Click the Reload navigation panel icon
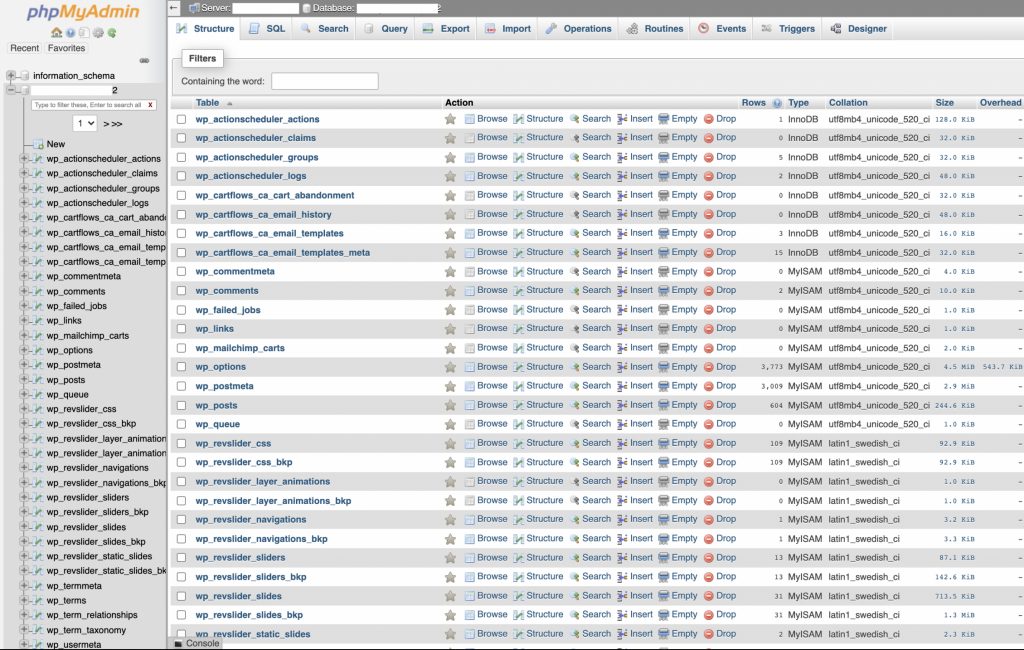1024x650 pixels. [113, 33]
